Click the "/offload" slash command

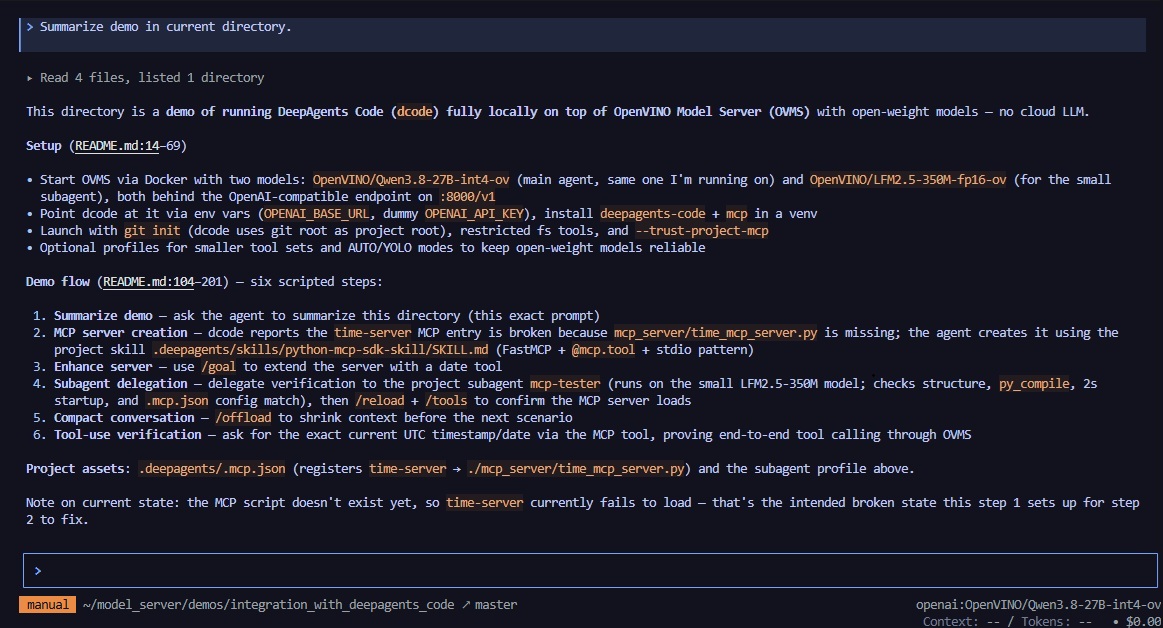243,417
